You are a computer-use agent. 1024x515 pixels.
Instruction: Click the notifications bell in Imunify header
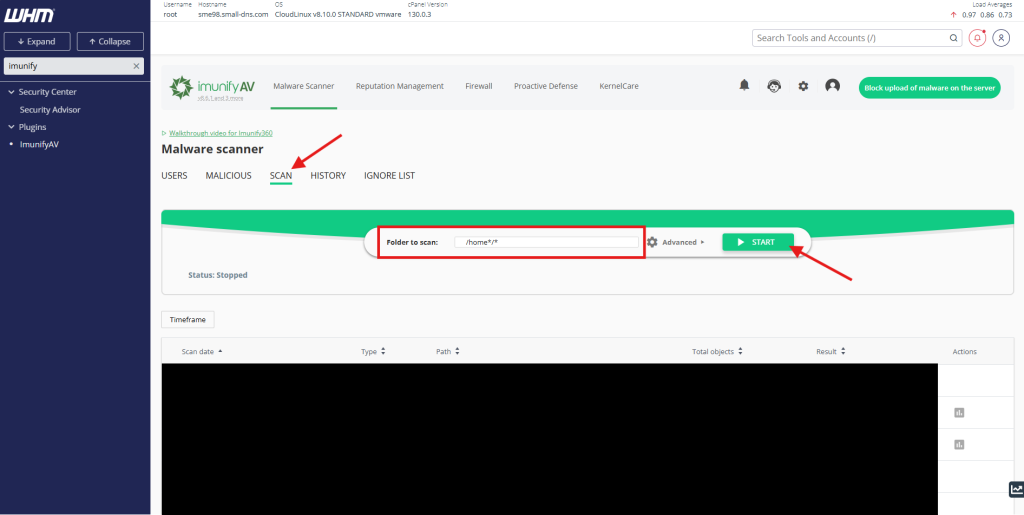[744, 86]
